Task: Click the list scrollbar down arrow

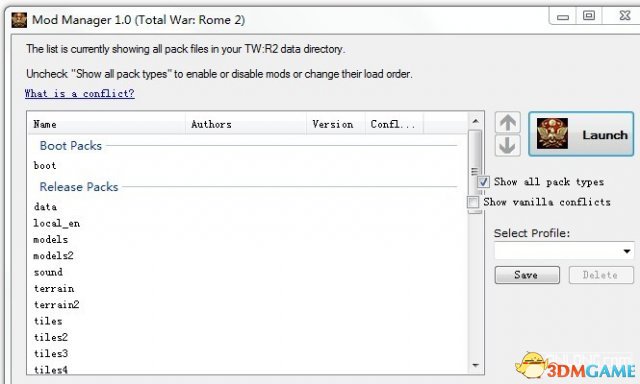Action: 475,365
